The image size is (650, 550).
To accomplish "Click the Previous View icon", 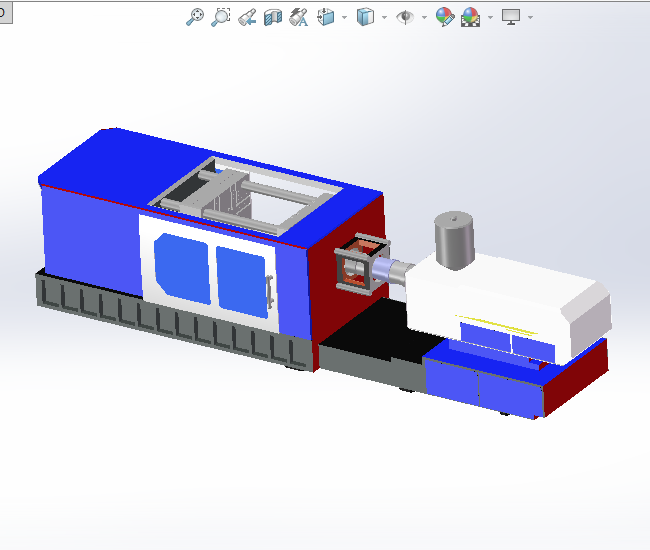I will (x=247, y=17).
